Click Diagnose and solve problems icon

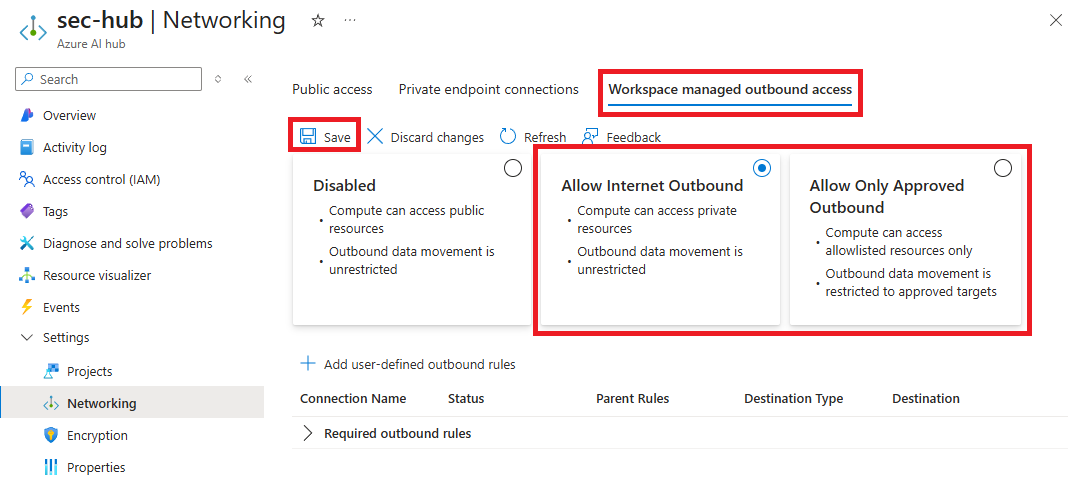(27, 243)
